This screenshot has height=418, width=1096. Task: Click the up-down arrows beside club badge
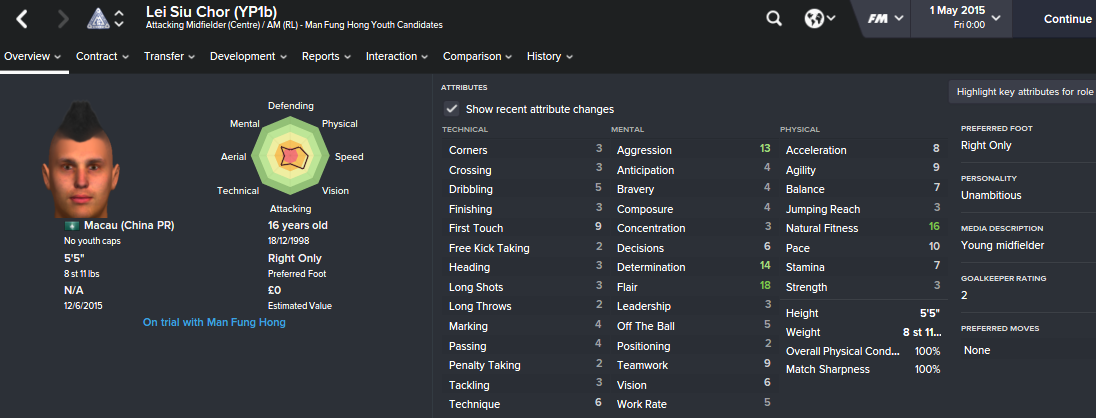[119, 19]
